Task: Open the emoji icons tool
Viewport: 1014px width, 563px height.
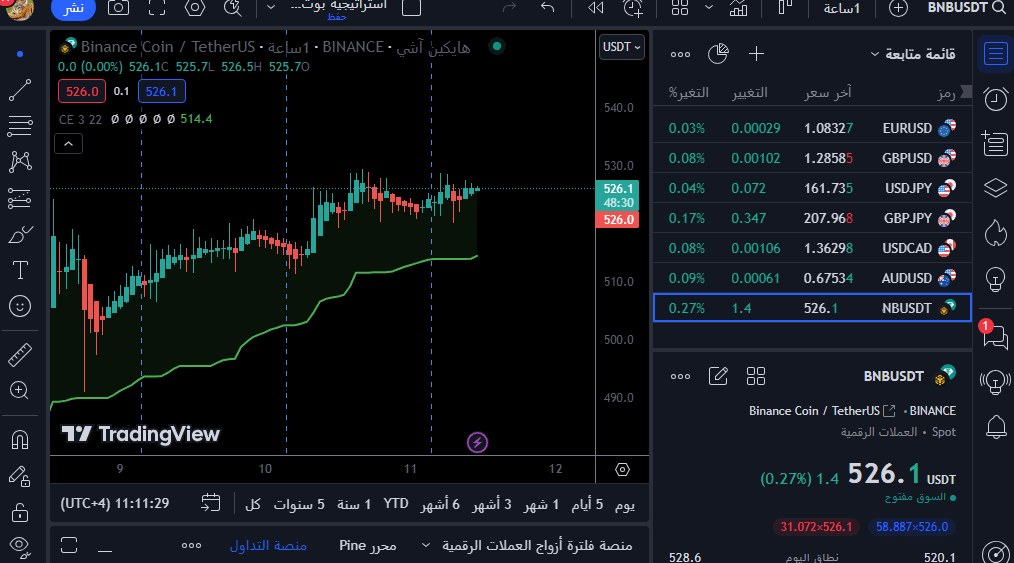Action: click(20, 306)
